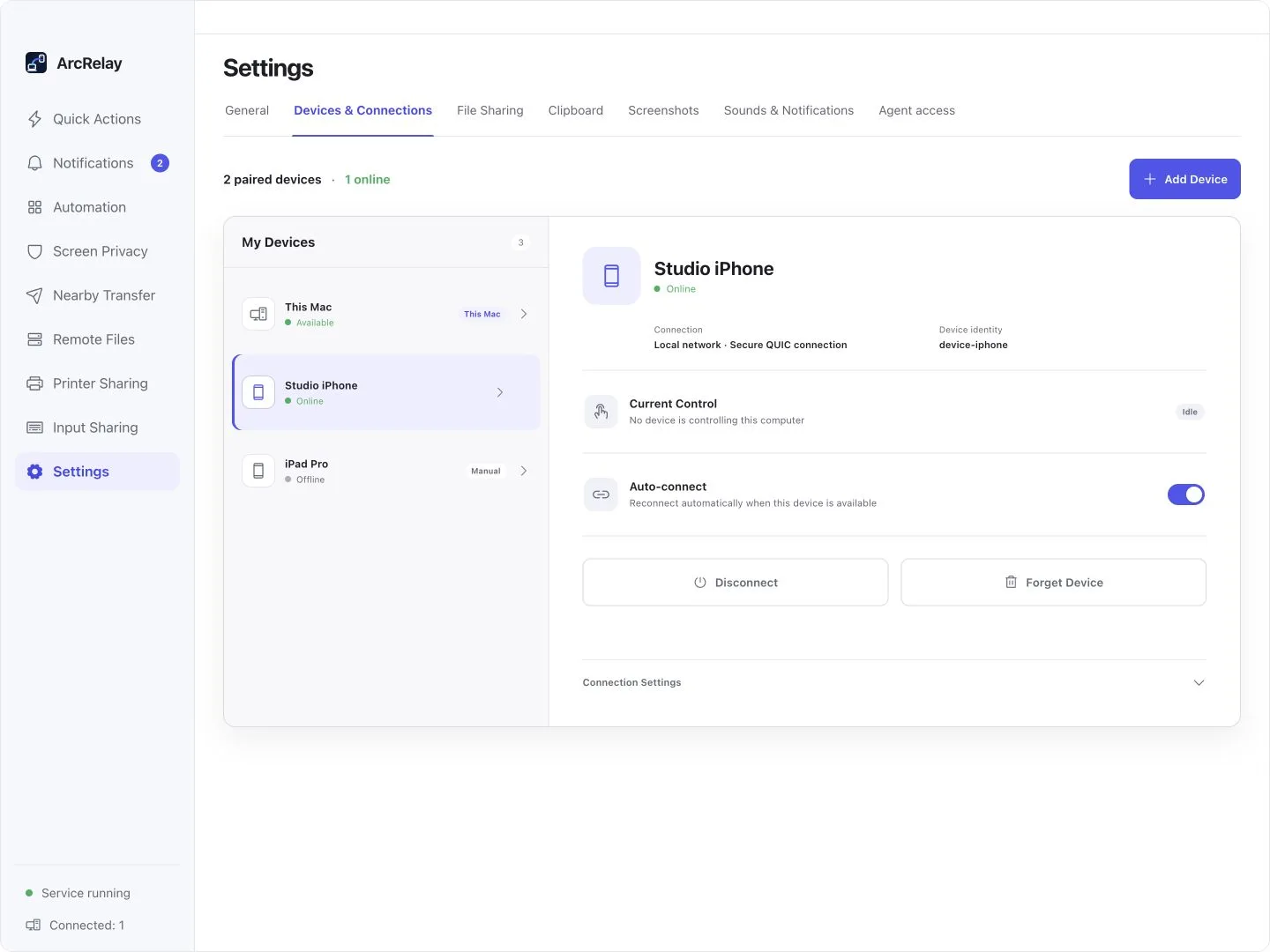Open Quick Actions in the sidebar
The image size is (1270, 952).
point(97,119)
